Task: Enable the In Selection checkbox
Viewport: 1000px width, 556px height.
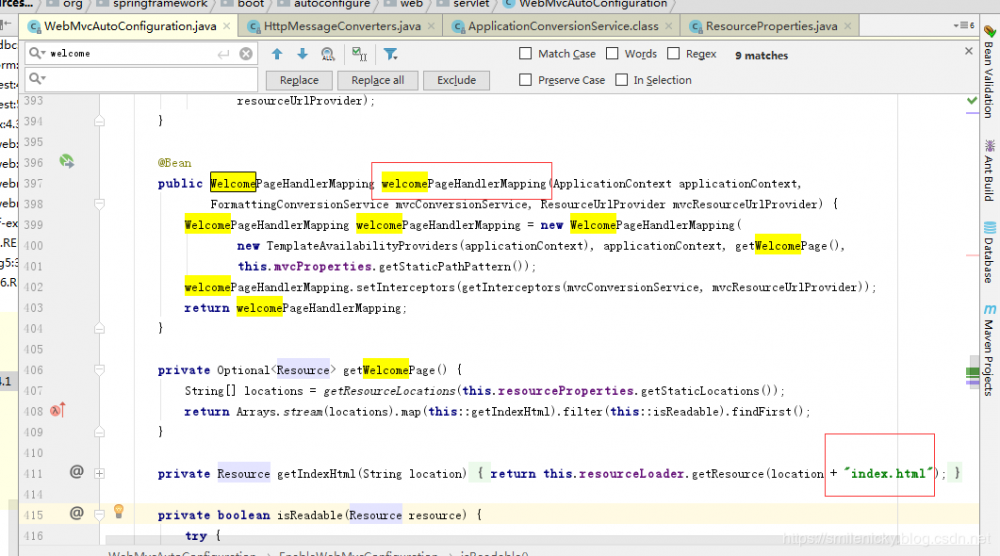Action: click(x=621, y=80)
